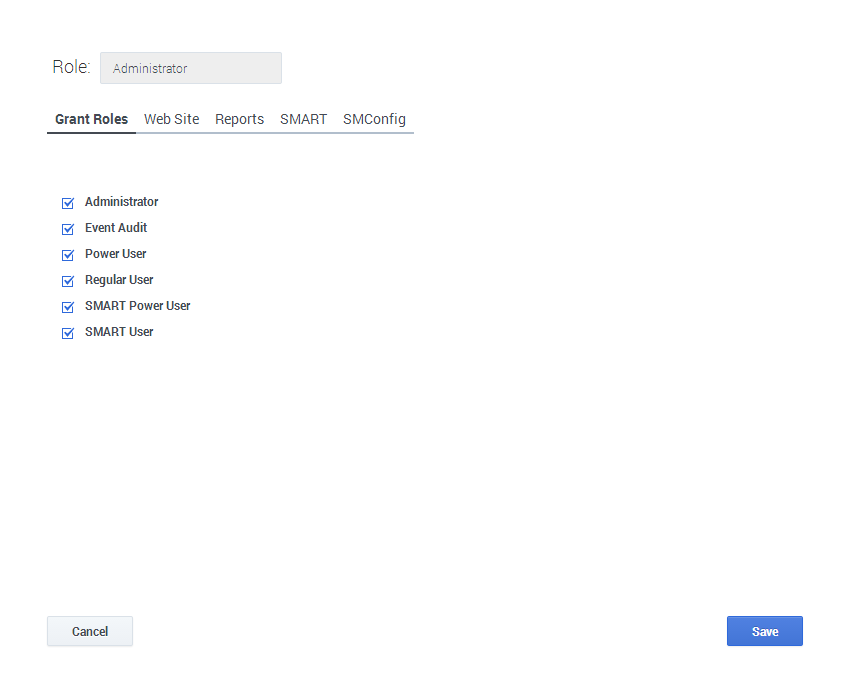Image resolution: width=850 pixels, height=686 pixels.
Task: Click the Power User label text
Action: click(x=115, y=254)
